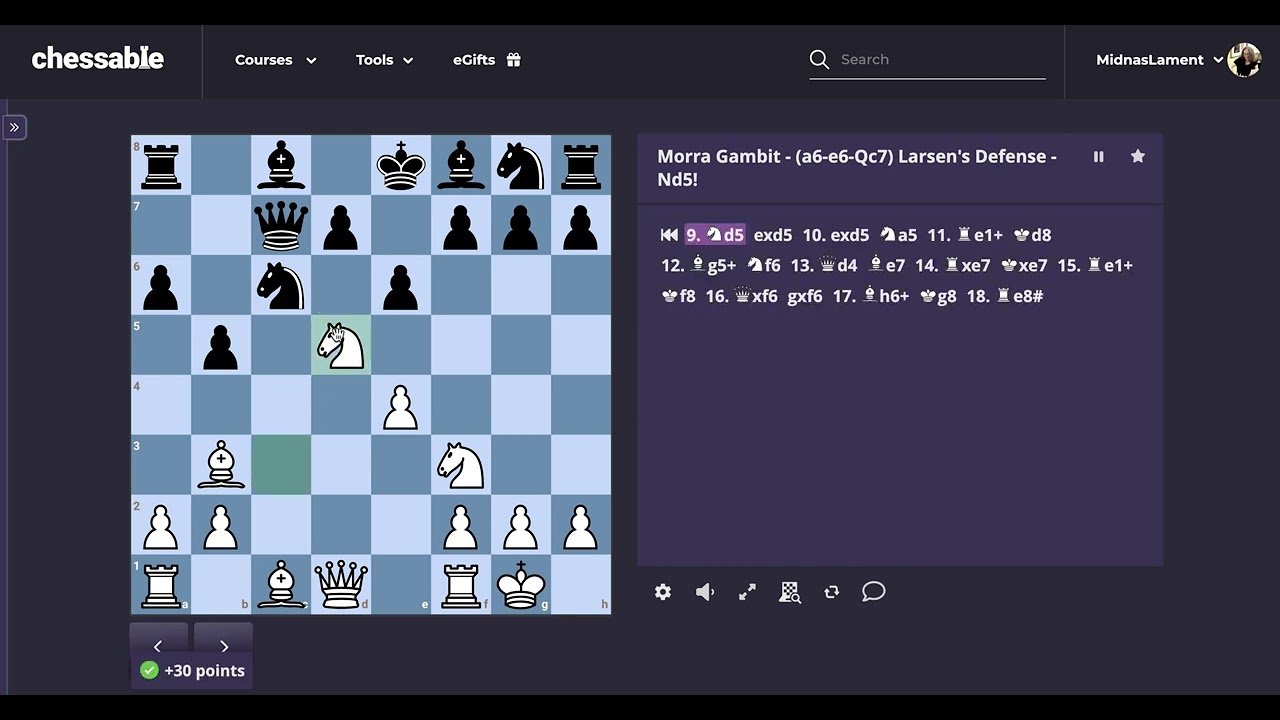Click the +30 points badge
The height and width of the screenshot is (720, 1280).
[193, 671]
